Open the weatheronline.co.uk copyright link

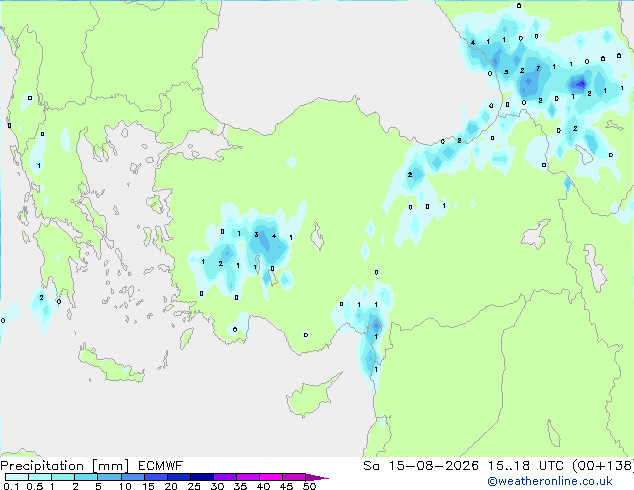click(550, 481)
